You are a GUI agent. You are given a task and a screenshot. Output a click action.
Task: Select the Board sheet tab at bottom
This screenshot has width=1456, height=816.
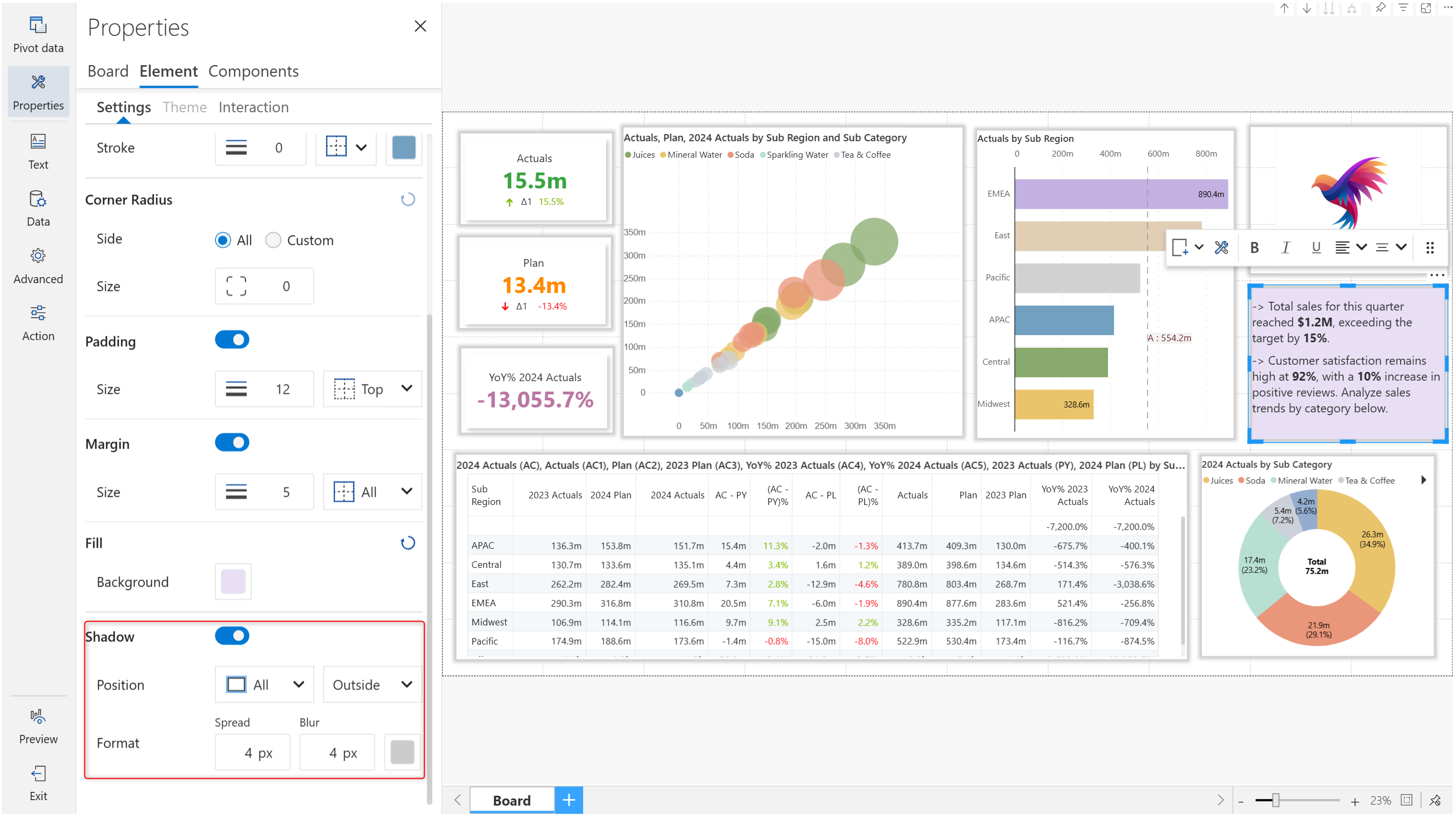pos(511,800)
